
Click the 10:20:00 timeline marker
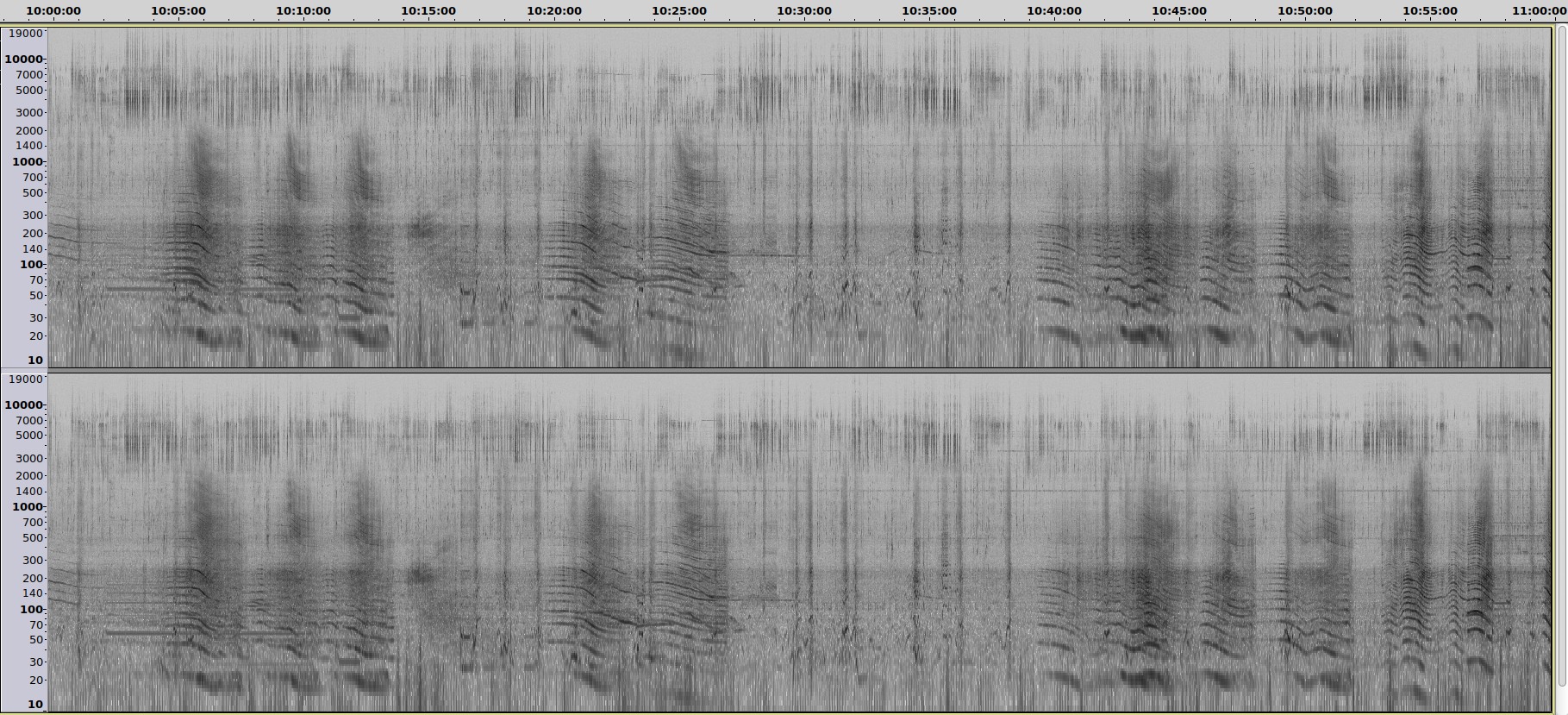554,11
